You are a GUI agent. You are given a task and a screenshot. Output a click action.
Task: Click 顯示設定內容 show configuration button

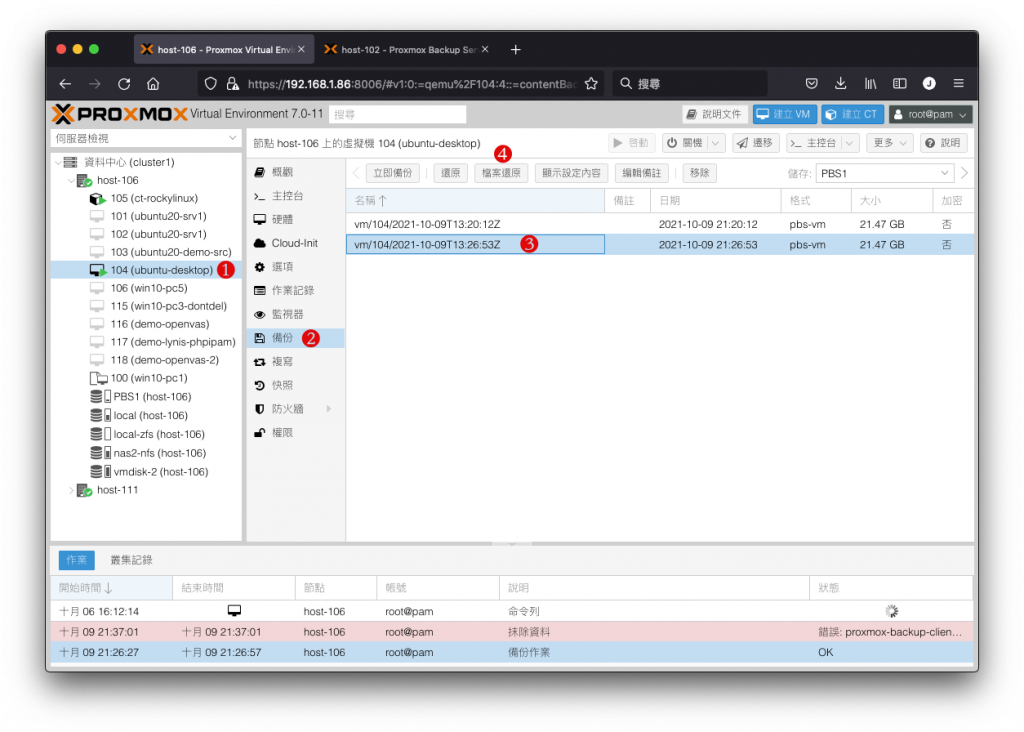pos(571,173)
